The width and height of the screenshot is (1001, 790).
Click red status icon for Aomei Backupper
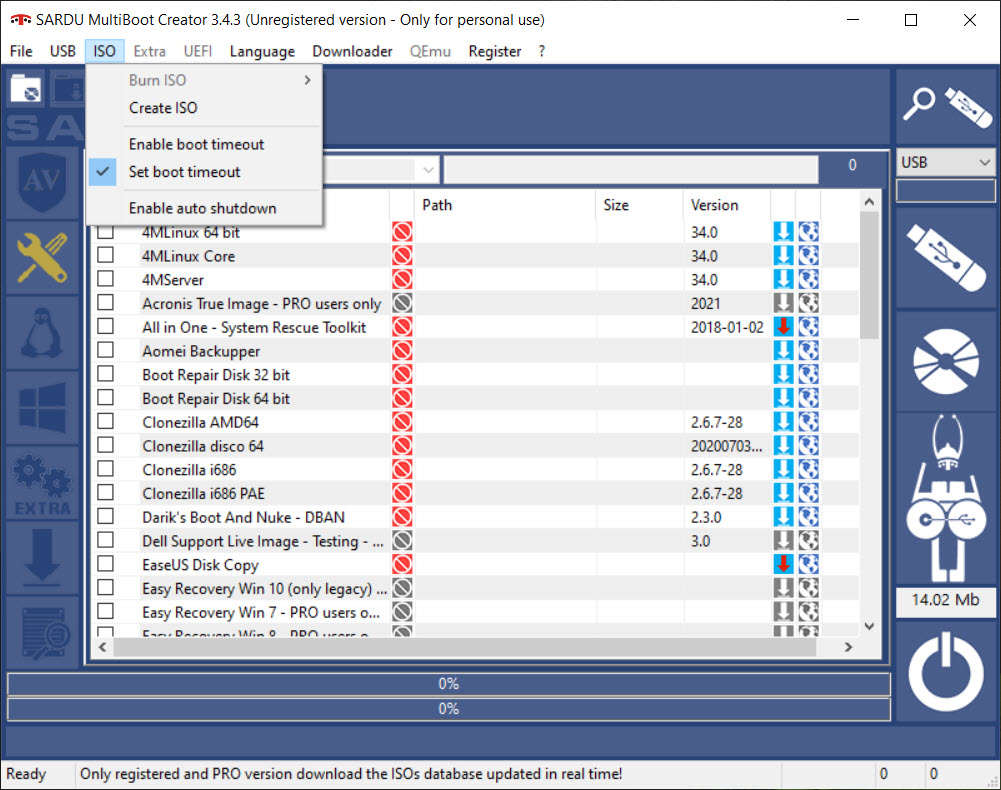point(402,351)
